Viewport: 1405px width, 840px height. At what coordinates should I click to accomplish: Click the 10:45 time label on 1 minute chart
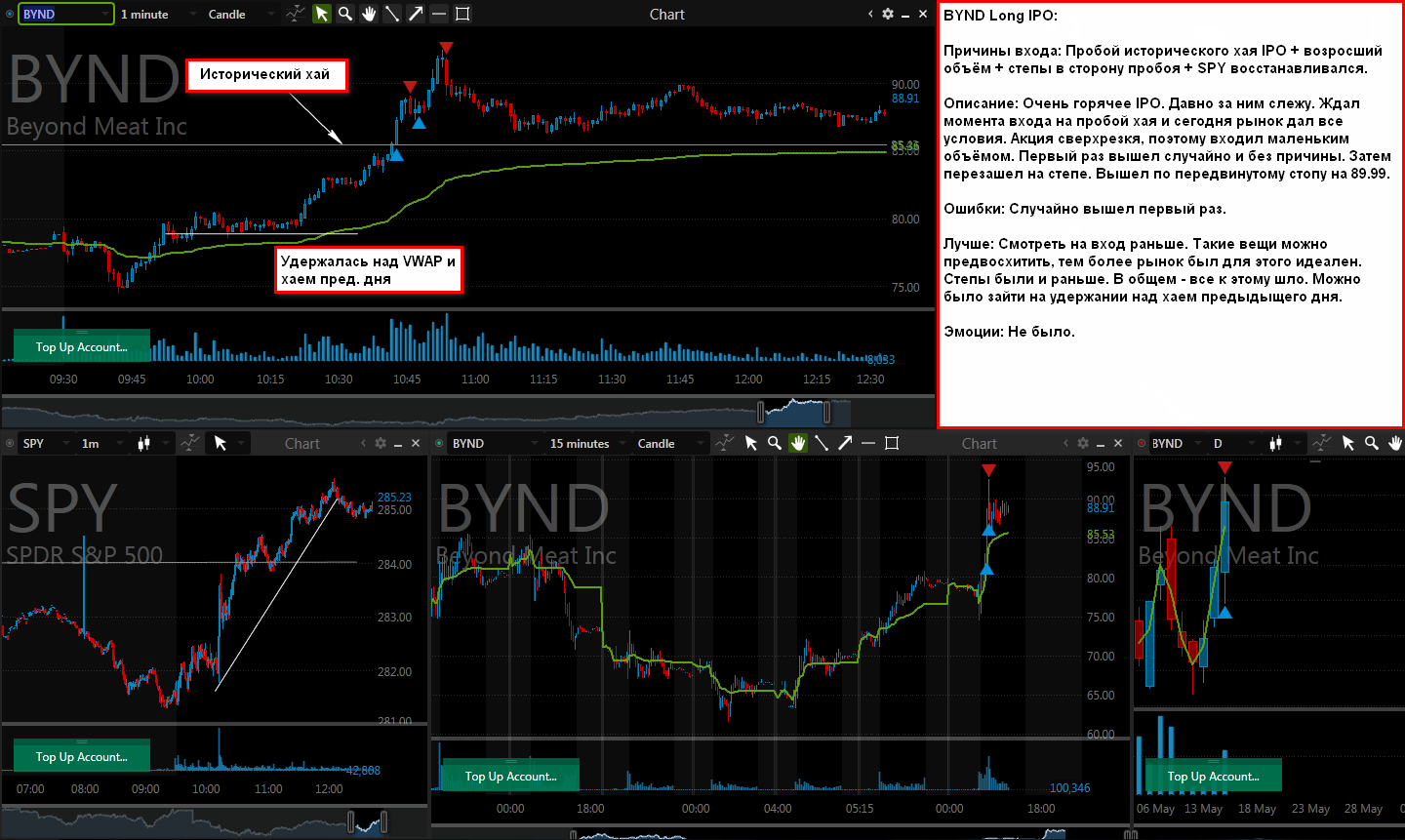(x=407, y=379)
